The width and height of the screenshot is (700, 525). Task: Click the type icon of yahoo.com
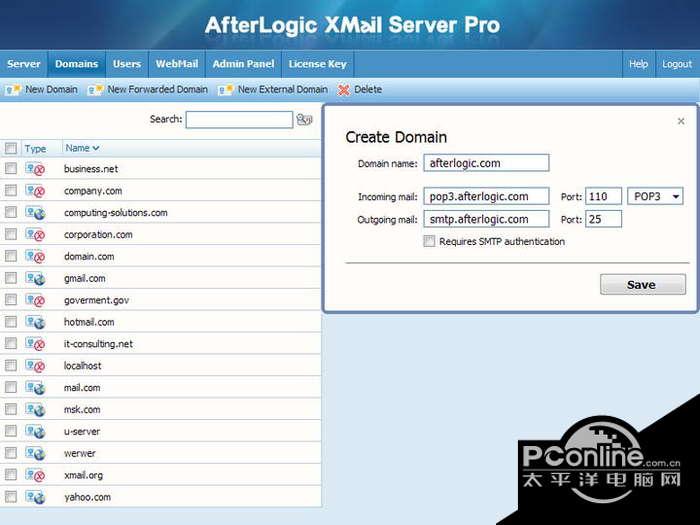(x=35, y=497)
